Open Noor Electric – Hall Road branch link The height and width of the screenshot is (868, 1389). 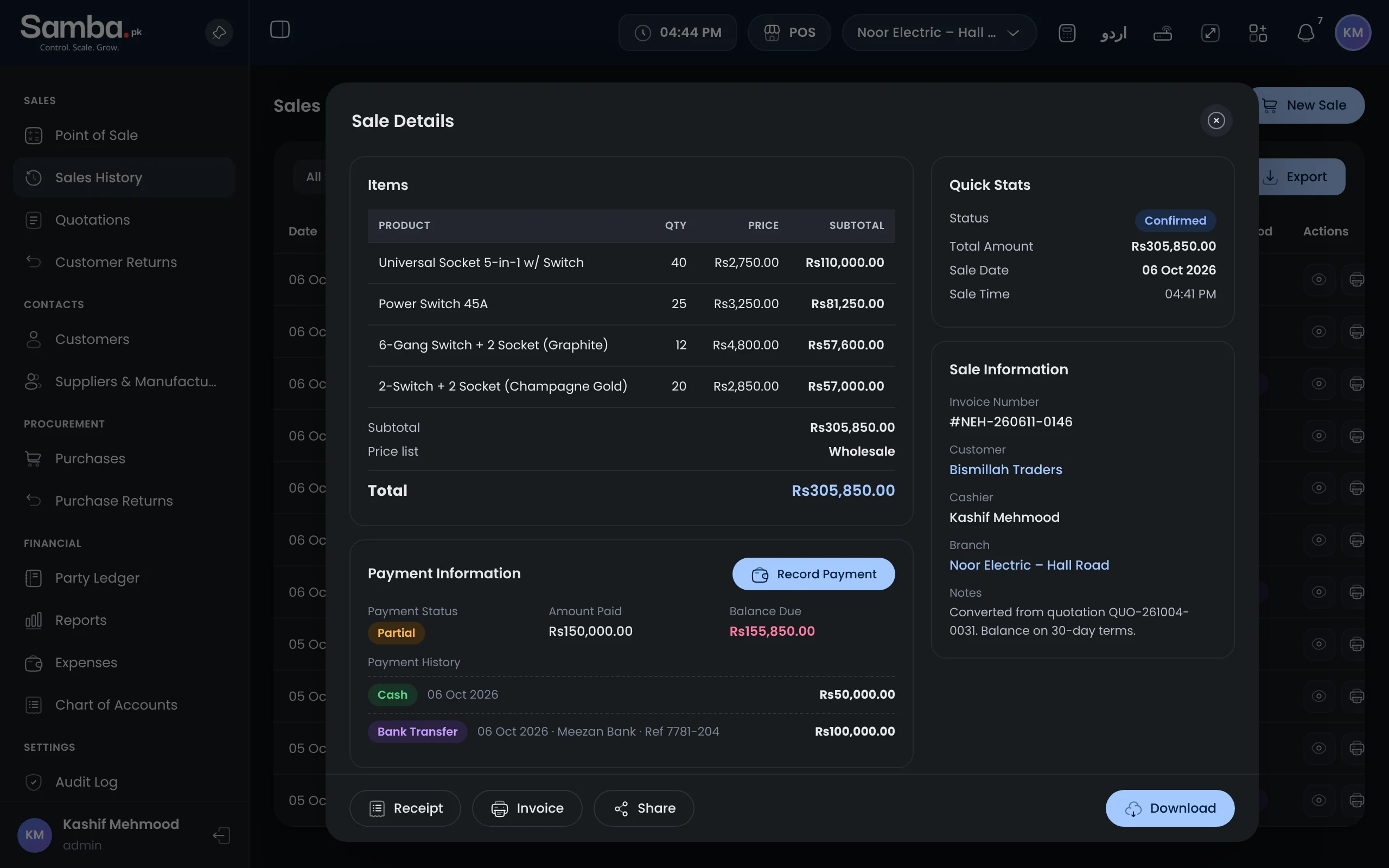click(x=1029, y=565)
